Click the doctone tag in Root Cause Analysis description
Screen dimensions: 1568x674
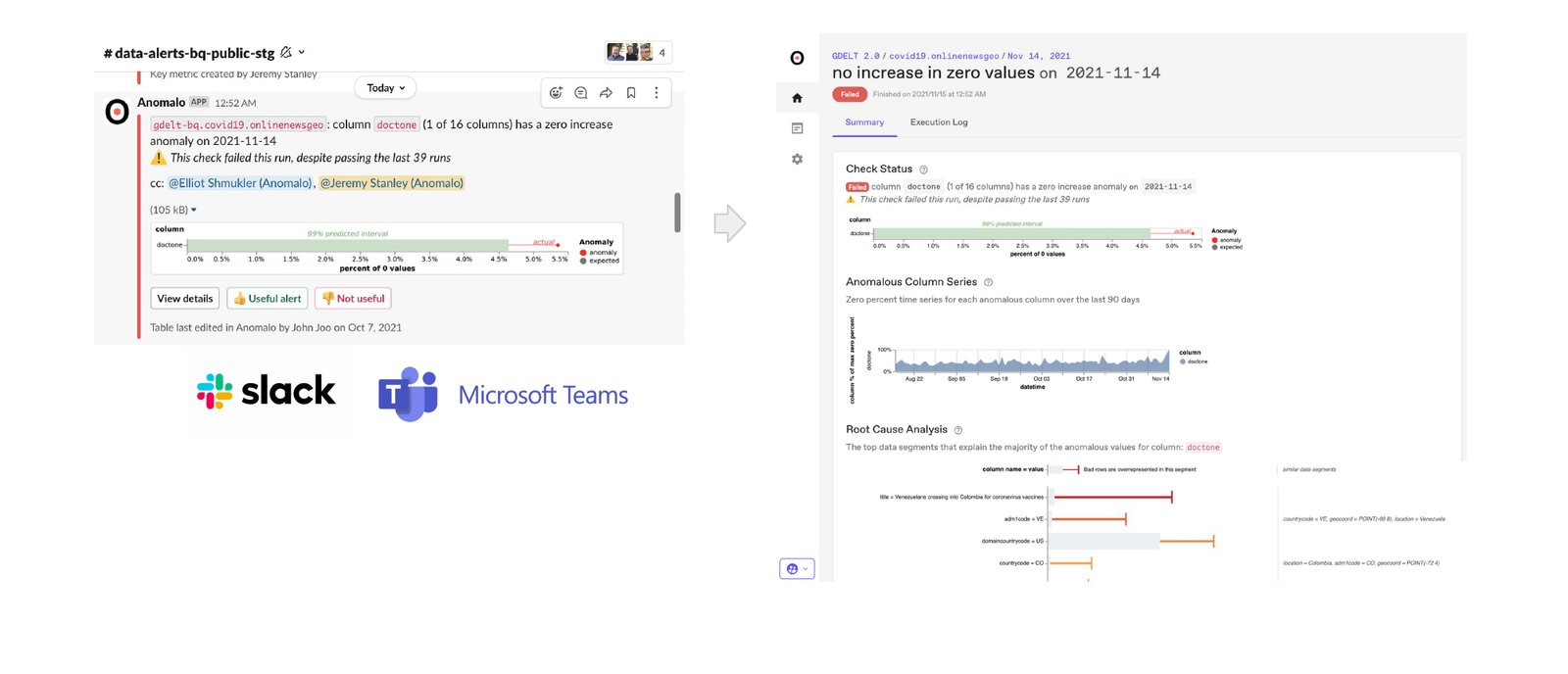(1203, 447)
